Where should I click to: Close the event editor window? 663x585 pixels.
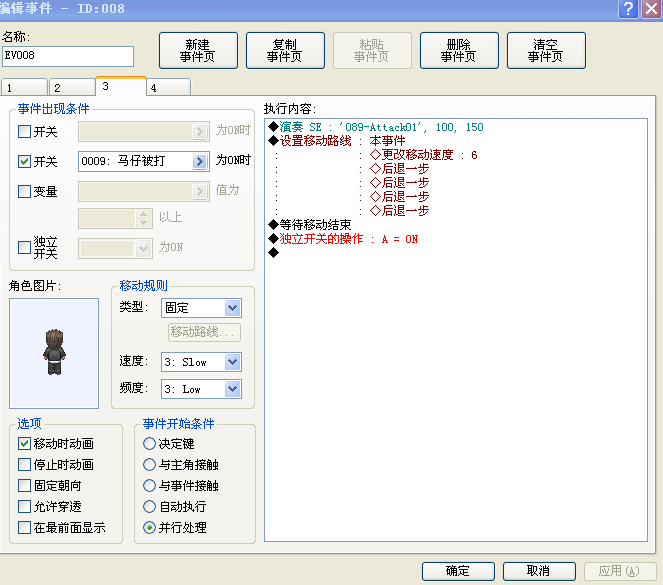coord(652,8)
